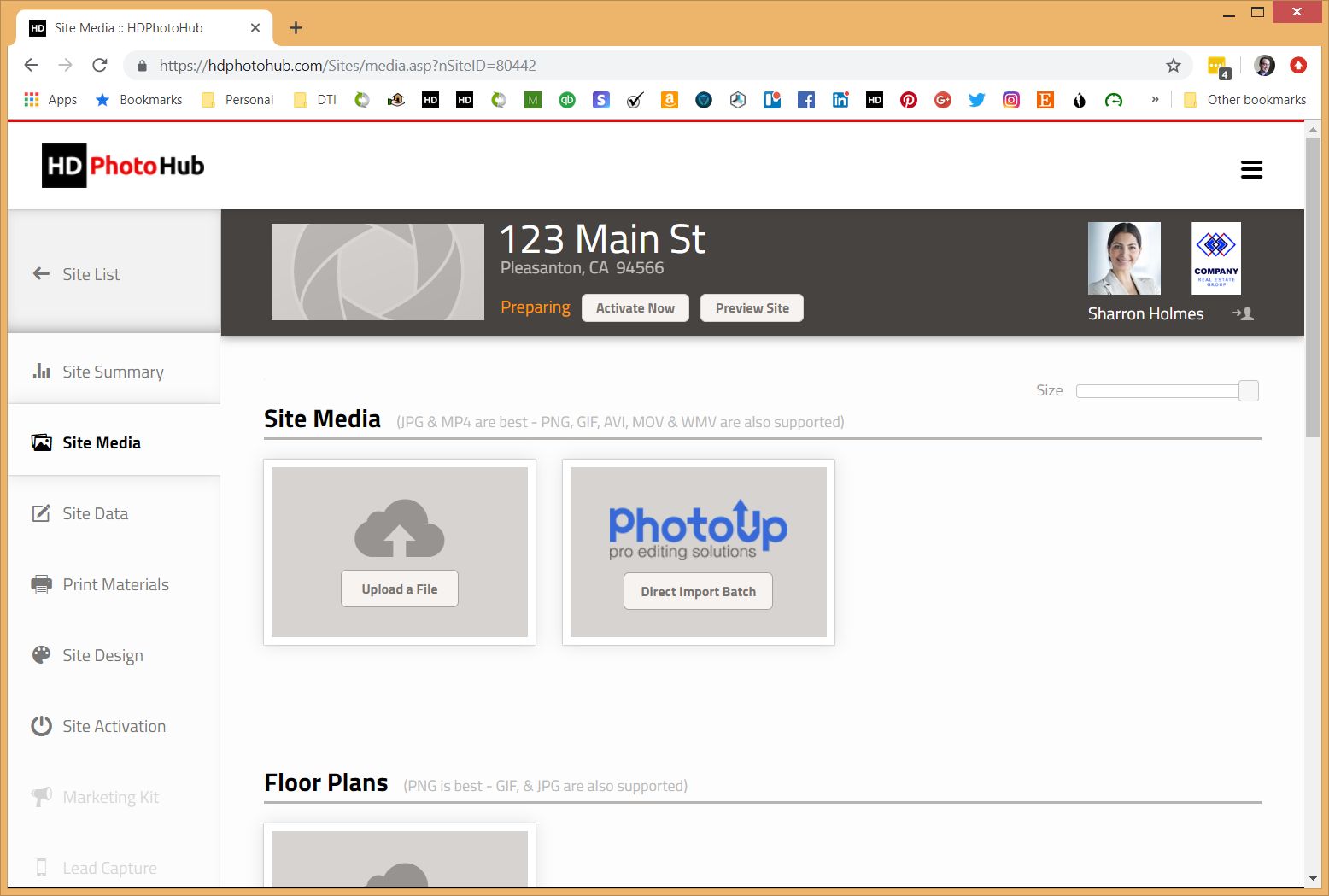
Task: Click the agent assign icon beside Sharron Holmes
Action: 1243,313
